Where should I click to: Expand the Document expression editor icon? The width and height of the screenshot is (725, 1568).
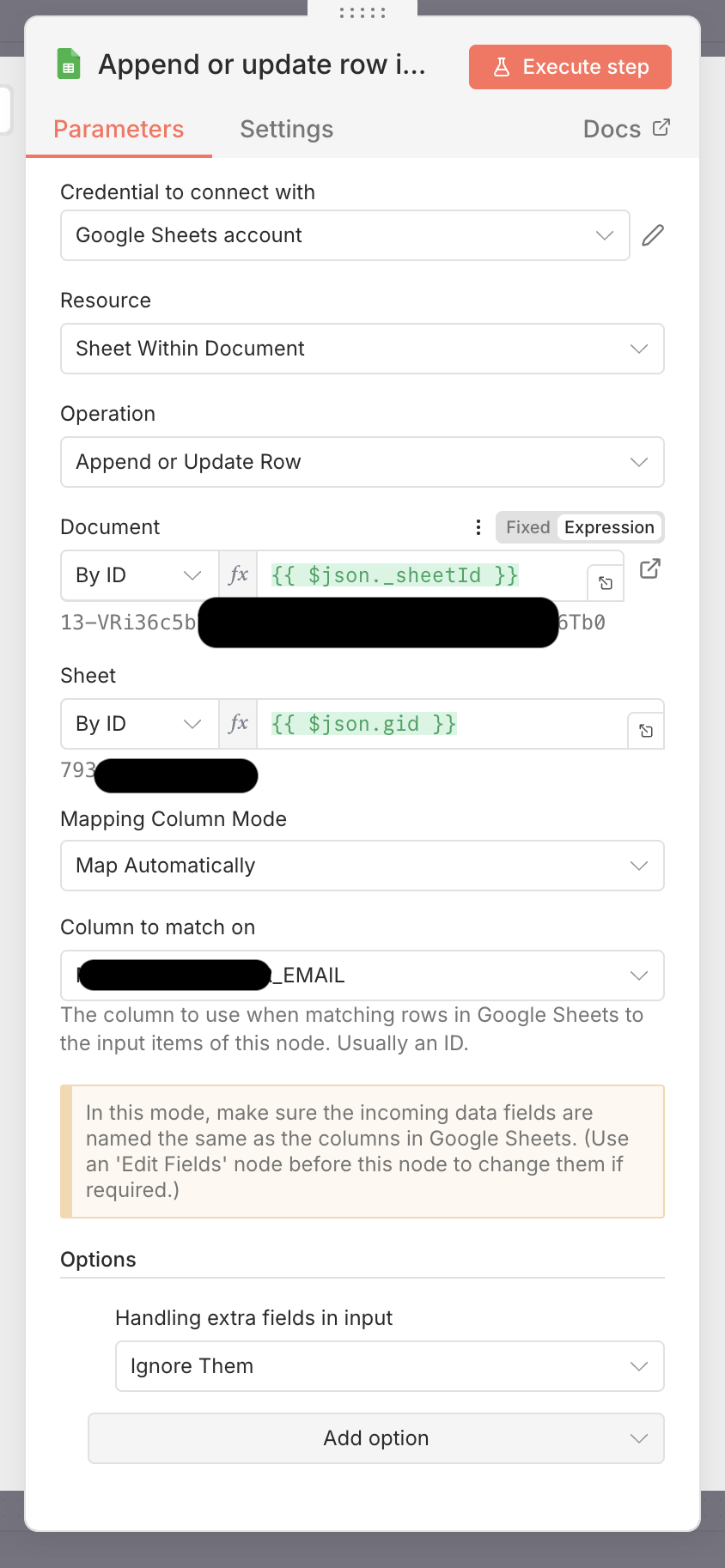pyautogui.click(x=606, y=584)
